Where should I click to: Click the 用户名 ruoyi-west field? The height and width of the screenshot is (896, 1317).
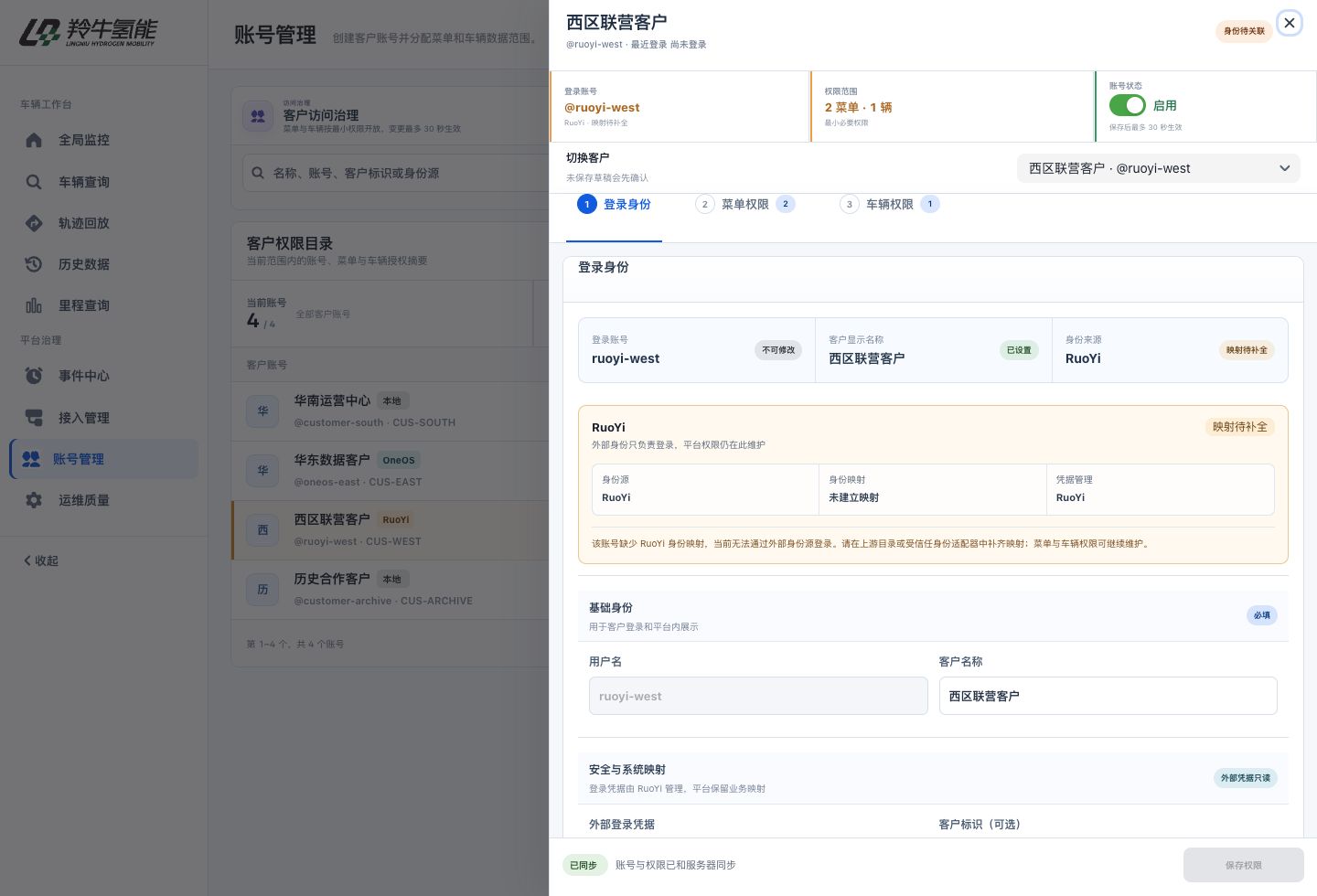click(758, 696)
